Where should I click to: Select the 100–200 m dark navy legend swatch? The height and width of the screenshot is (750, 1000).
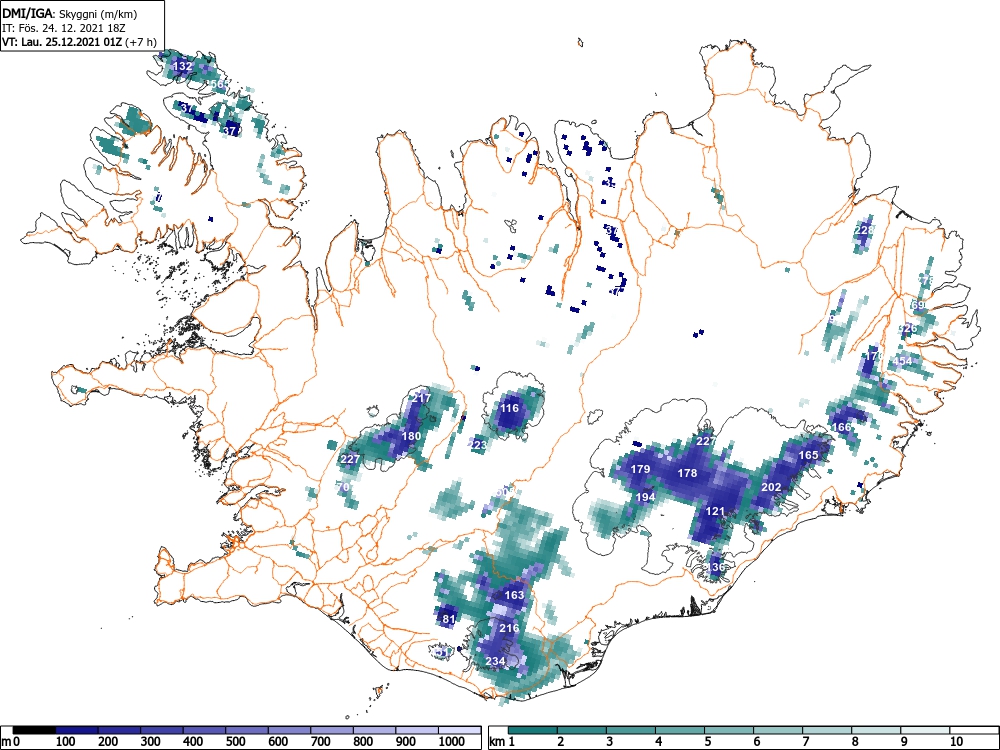pos(77,730)
